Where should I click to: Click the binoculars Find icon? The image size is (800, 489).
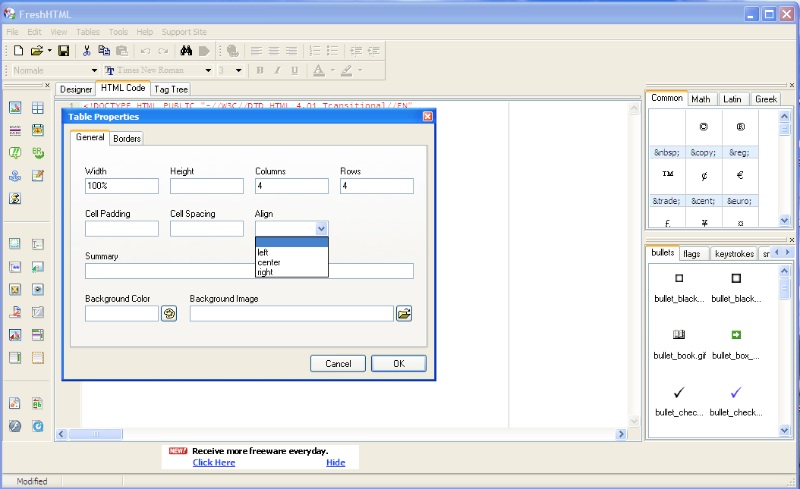185,50
